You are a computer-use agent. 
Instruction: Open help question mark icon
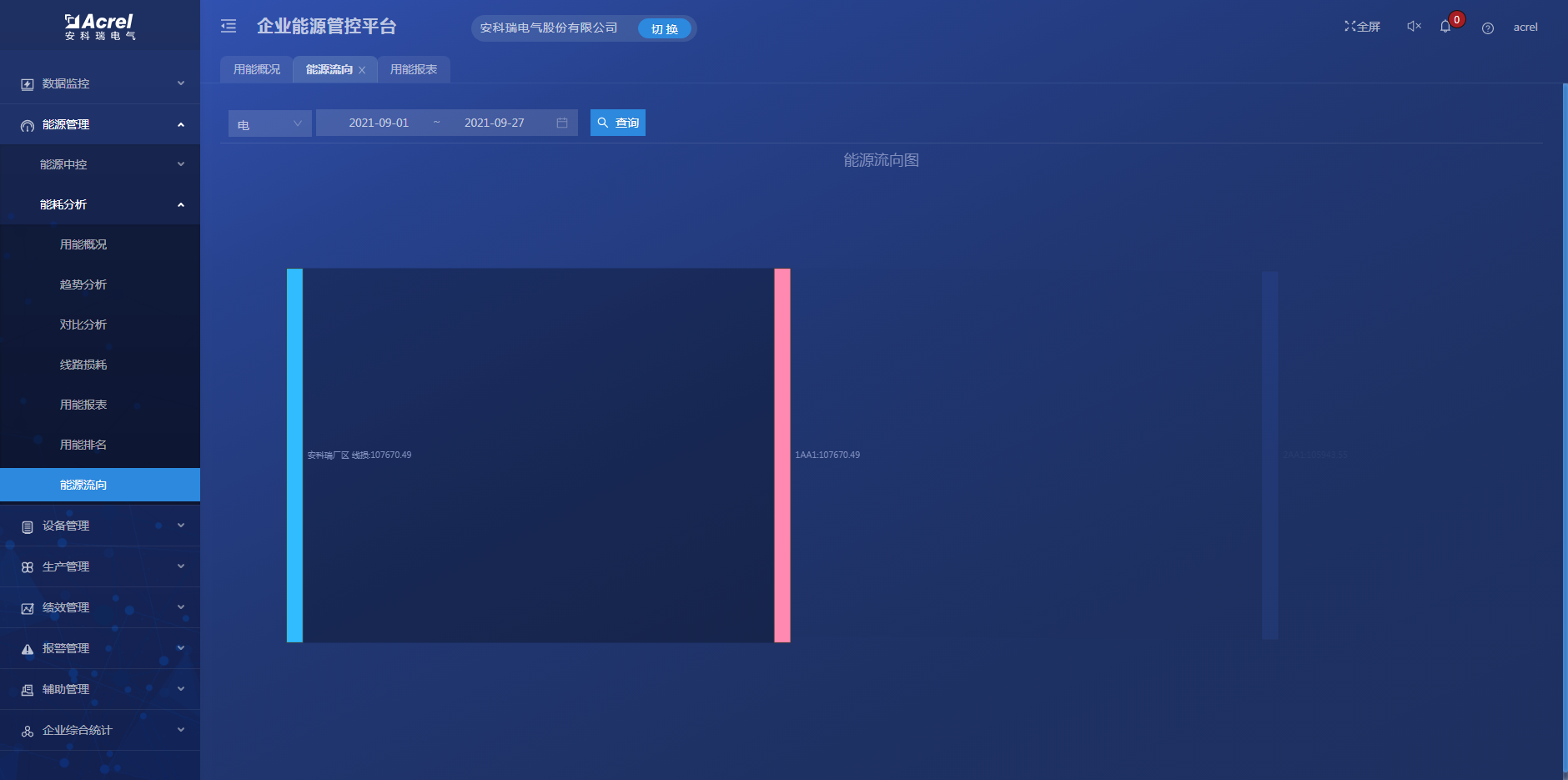1487,28
